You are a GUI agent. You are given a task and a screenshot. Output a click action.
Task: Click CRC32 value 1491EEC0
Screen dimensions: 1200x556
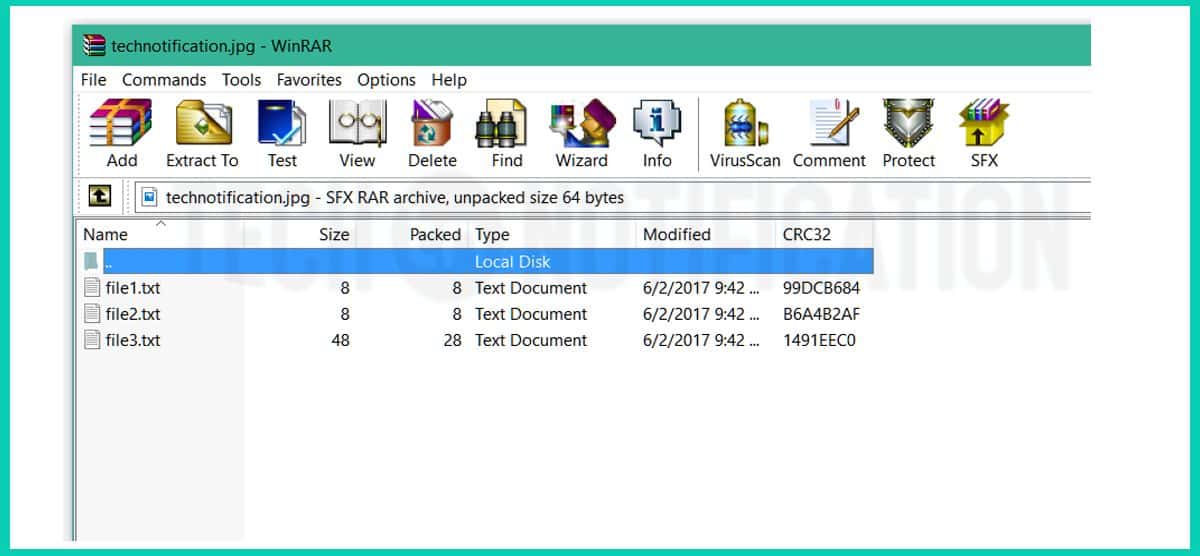tap(819, 340)
